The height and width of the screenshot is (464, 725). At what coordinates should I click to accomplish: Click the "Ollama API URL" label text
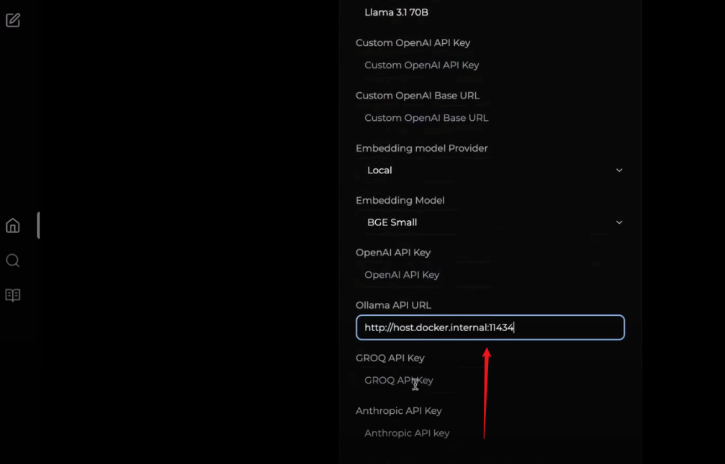click(x=393, y=305)
